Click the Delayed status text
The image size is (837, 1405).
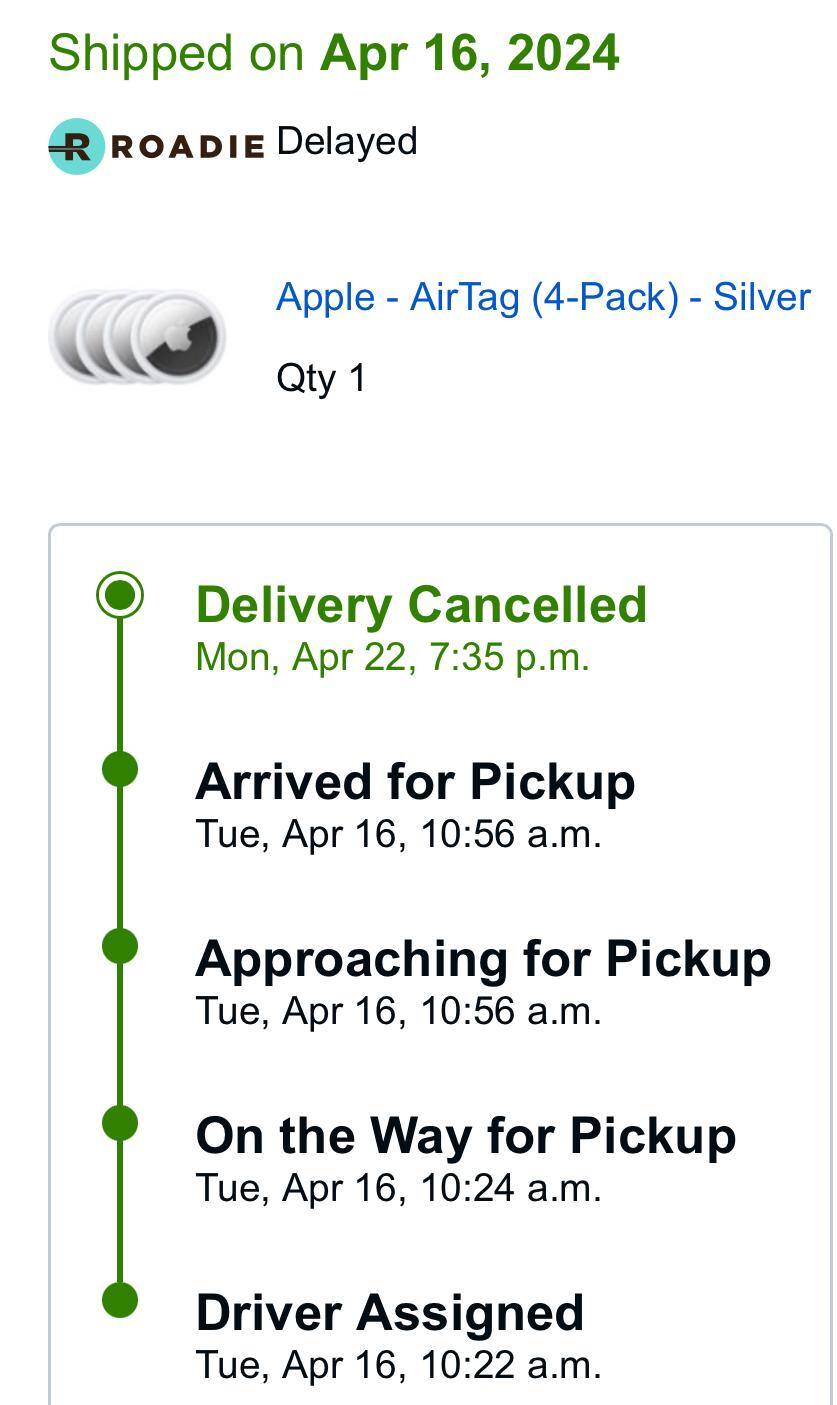(x=347, y=142)
